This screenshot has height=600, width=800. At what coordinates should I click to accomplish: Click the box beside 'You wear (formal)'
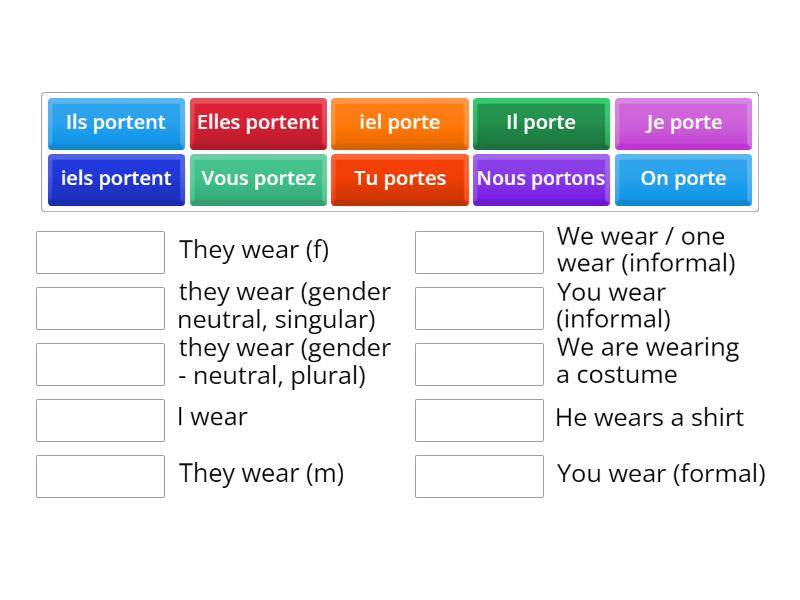tap(479, 476)
